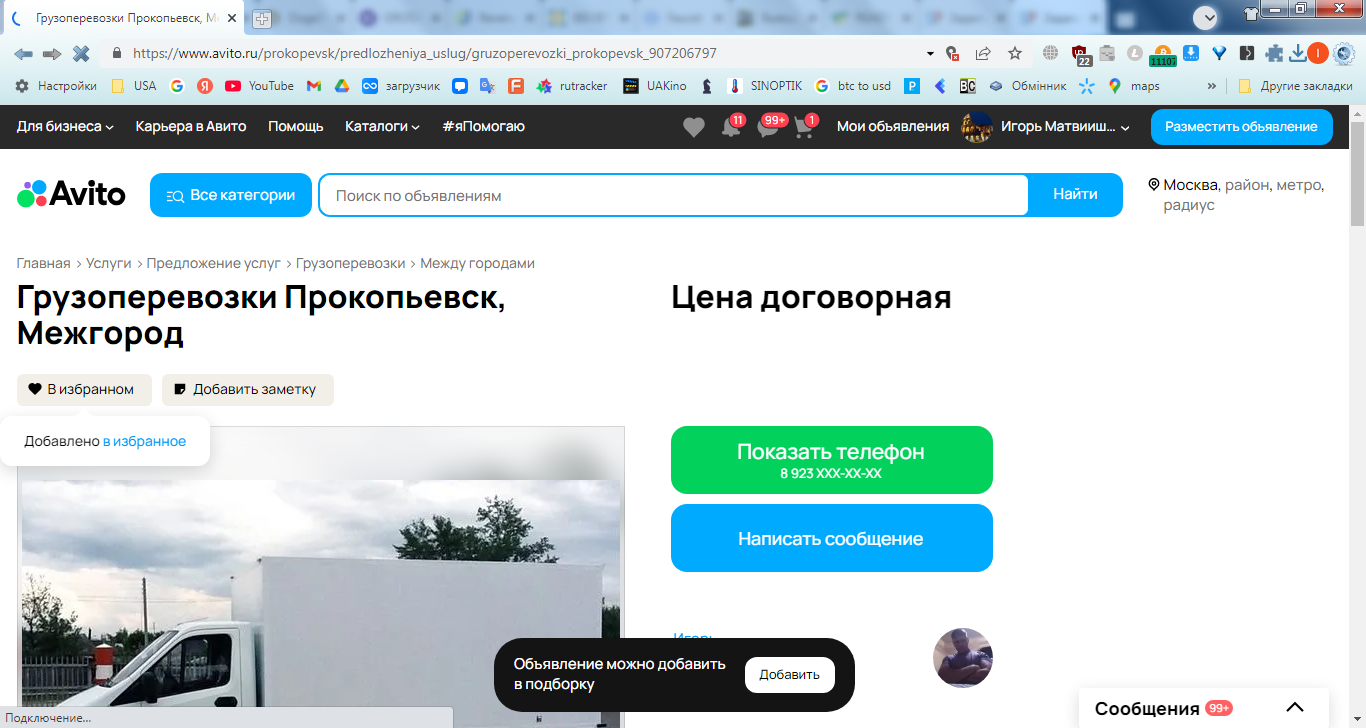This screenshot has height=728, width=1366.
Task: Click Добавить заметку button
Action: [248, 390]
